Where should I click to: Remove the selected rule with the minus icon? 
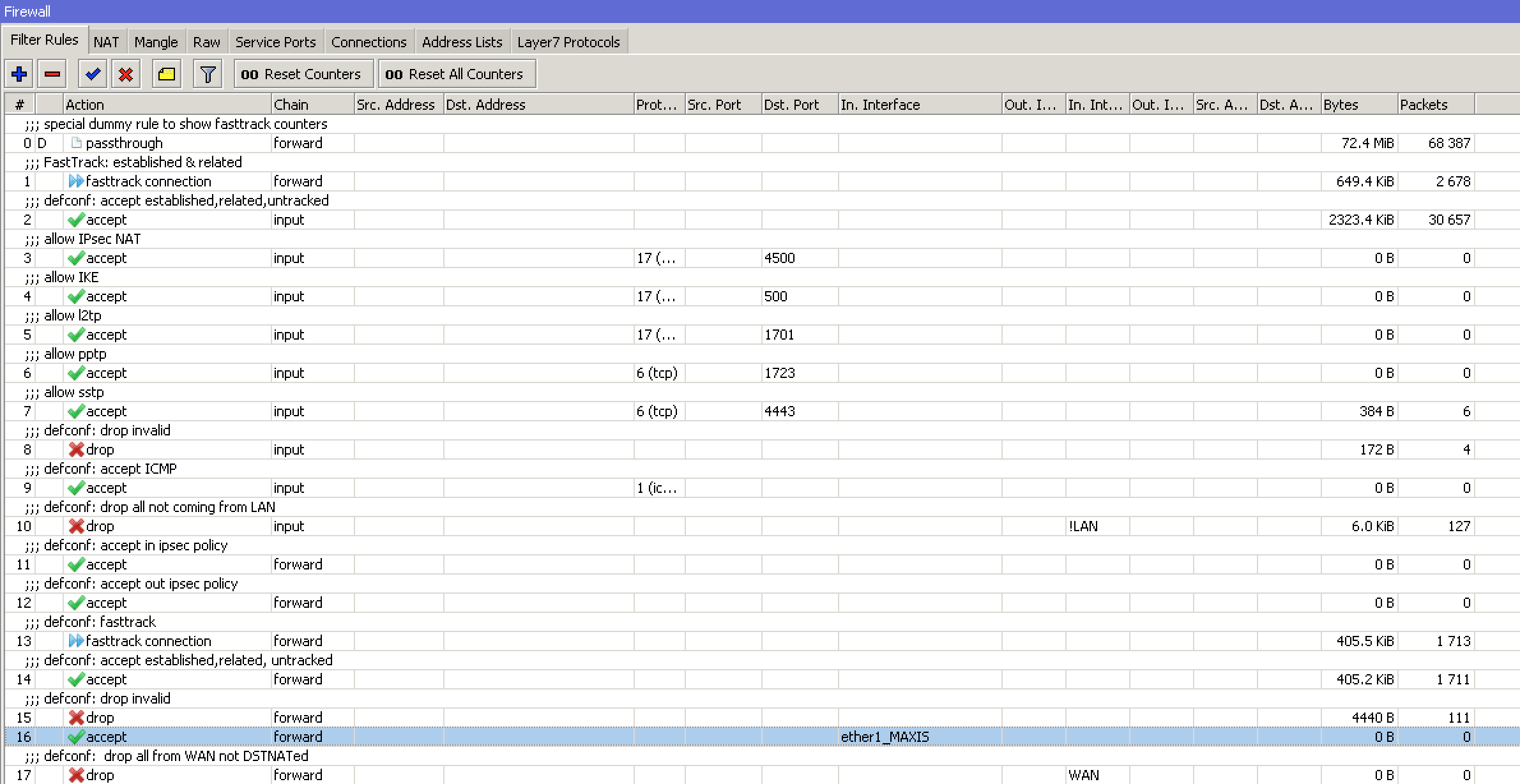(52, 74)
